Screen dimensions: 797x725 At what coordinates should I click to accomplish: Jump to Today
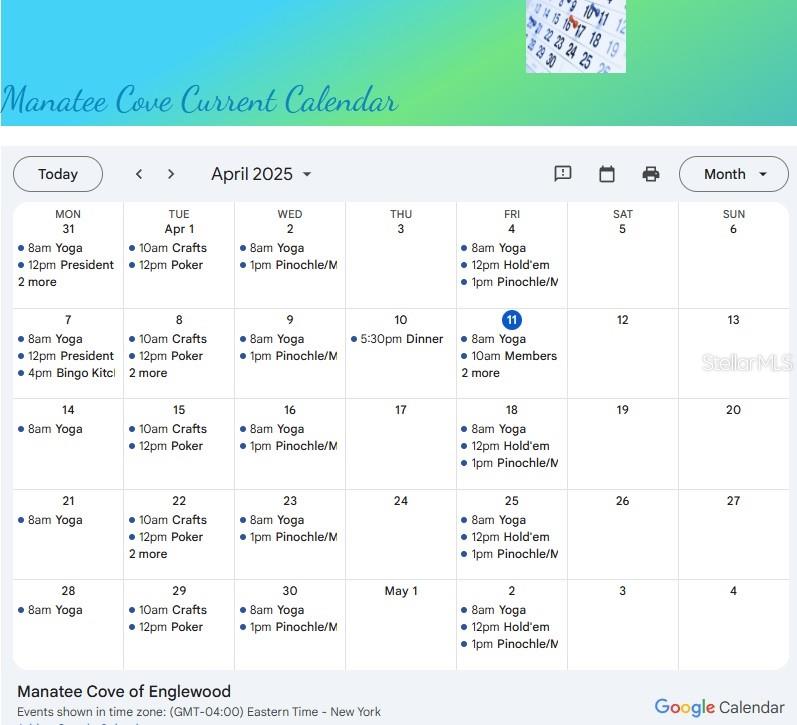point(58,174)
